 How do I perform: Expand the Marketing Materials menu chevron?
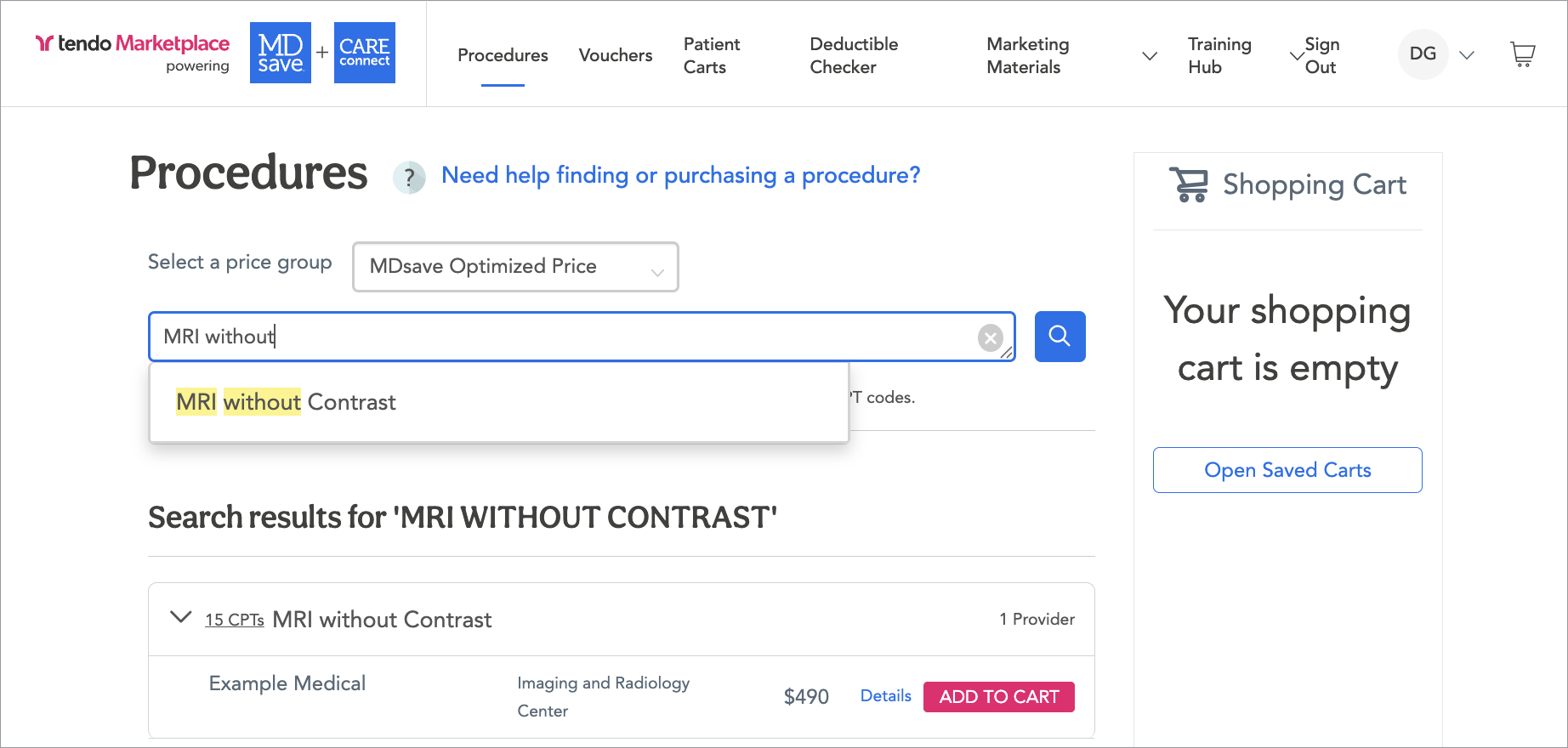(1149, 56)
